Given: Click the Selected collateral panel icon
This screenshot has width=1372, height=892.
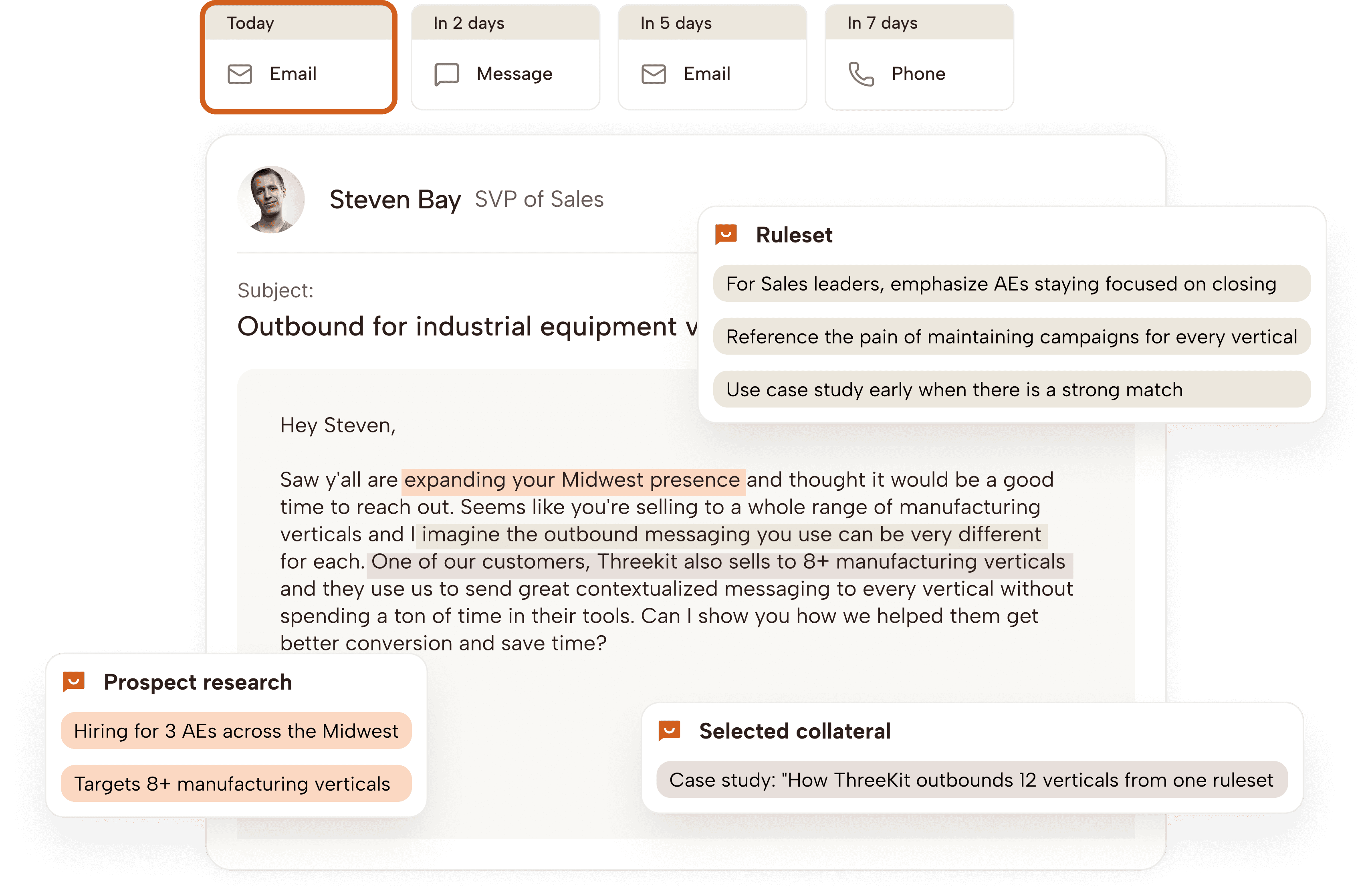Looking at the screenshot, I should pyautogui.click(x=669, y=731).
